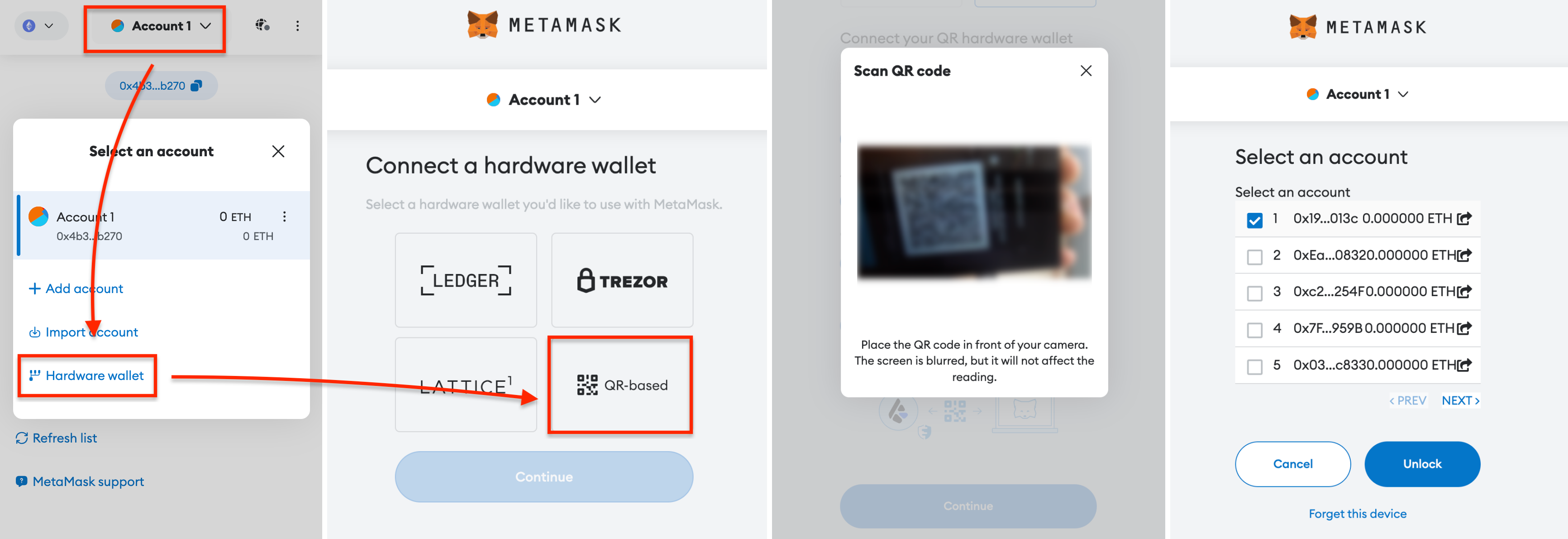Open account 1 0x19...013c in explorer

point(1464,219)
